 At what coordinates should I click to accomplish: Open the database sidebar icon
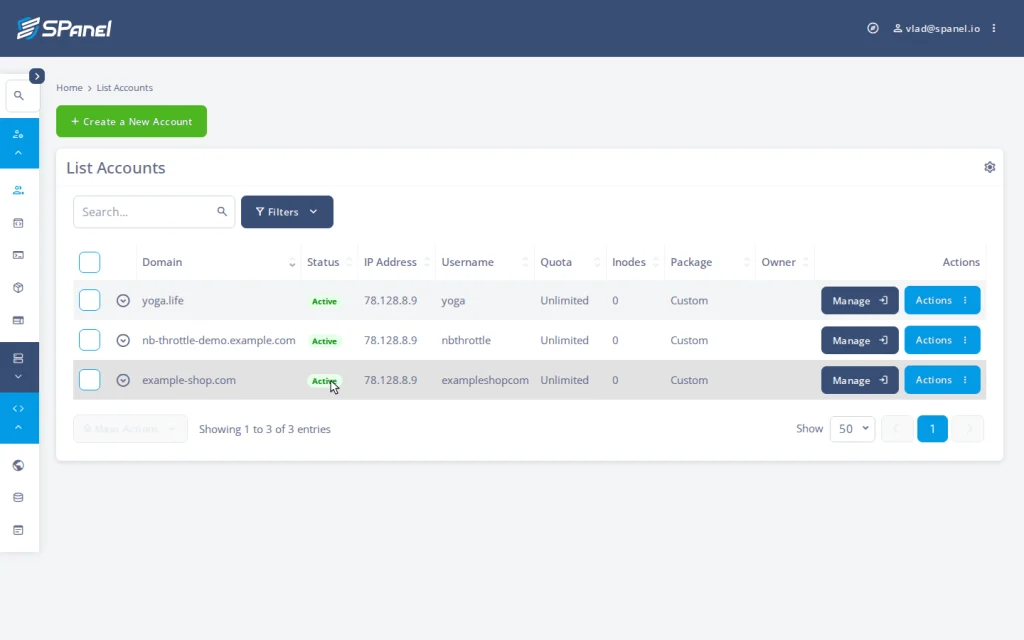pos(18,498)
